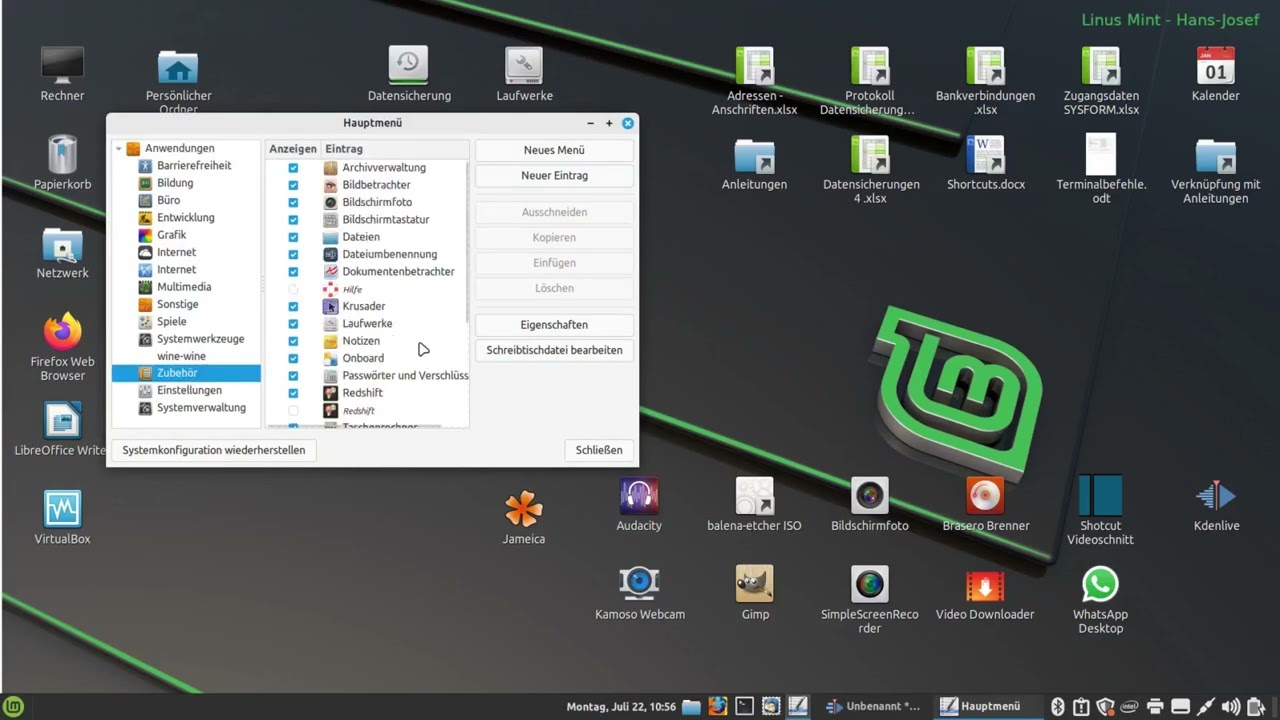Click the printer tray icon
This screenshot has width=1280, height=720.
click(1155, 707)
